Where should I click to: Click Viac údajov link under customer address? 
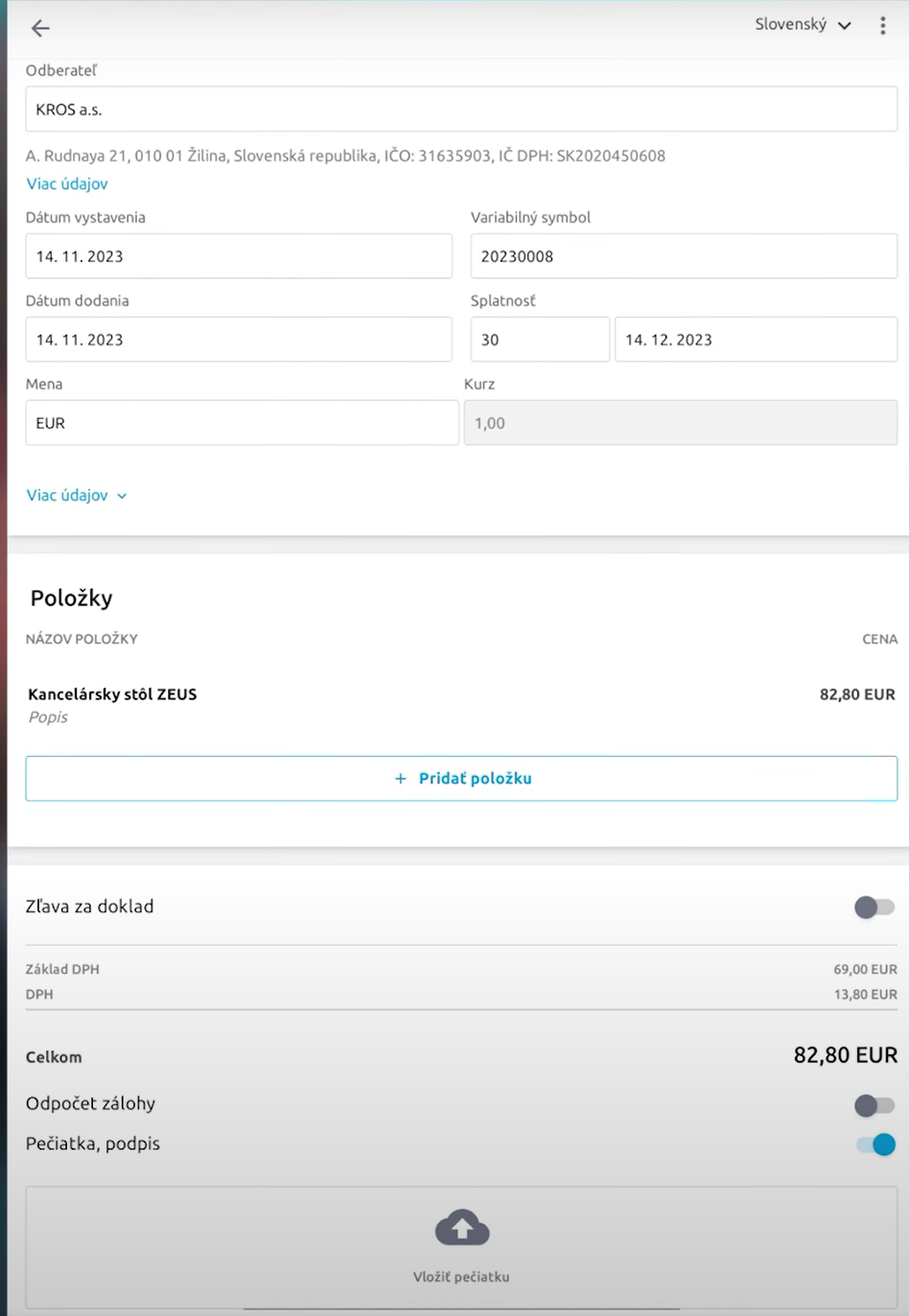click(67, 184)
